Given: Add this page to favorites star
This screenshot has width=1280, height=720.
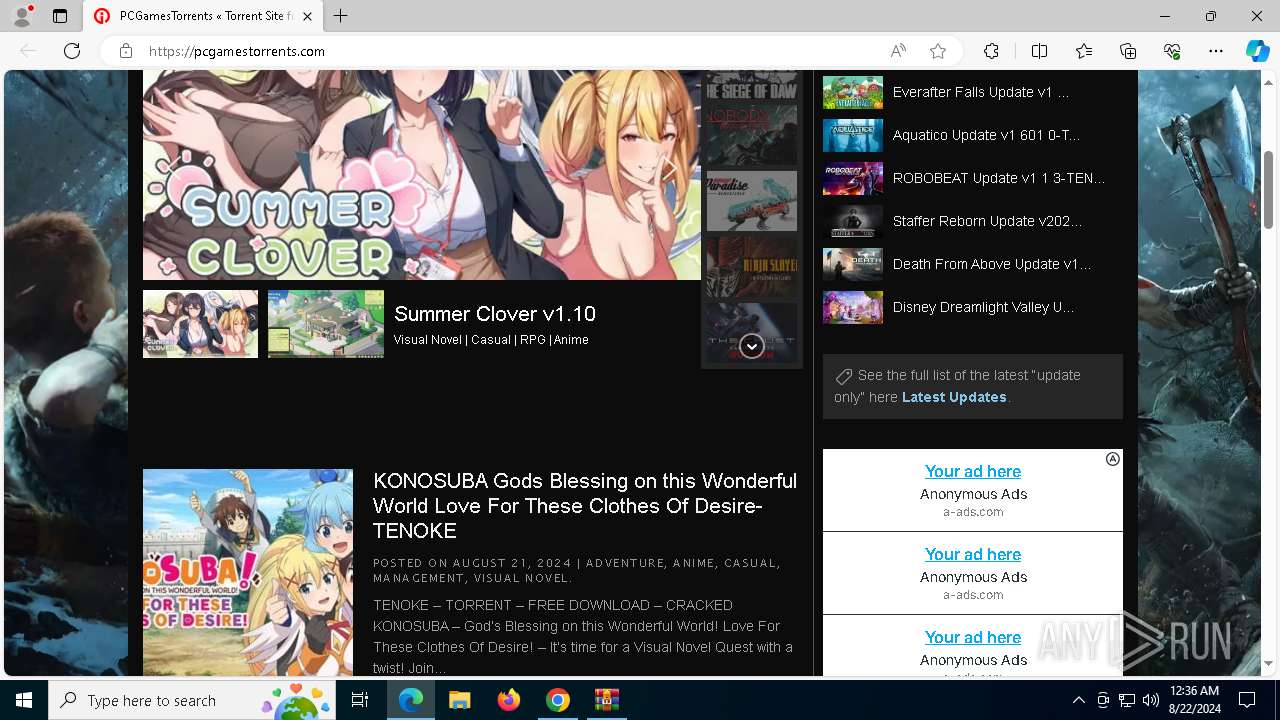Looking at the screenshot, I should click(x=937, y=51).
